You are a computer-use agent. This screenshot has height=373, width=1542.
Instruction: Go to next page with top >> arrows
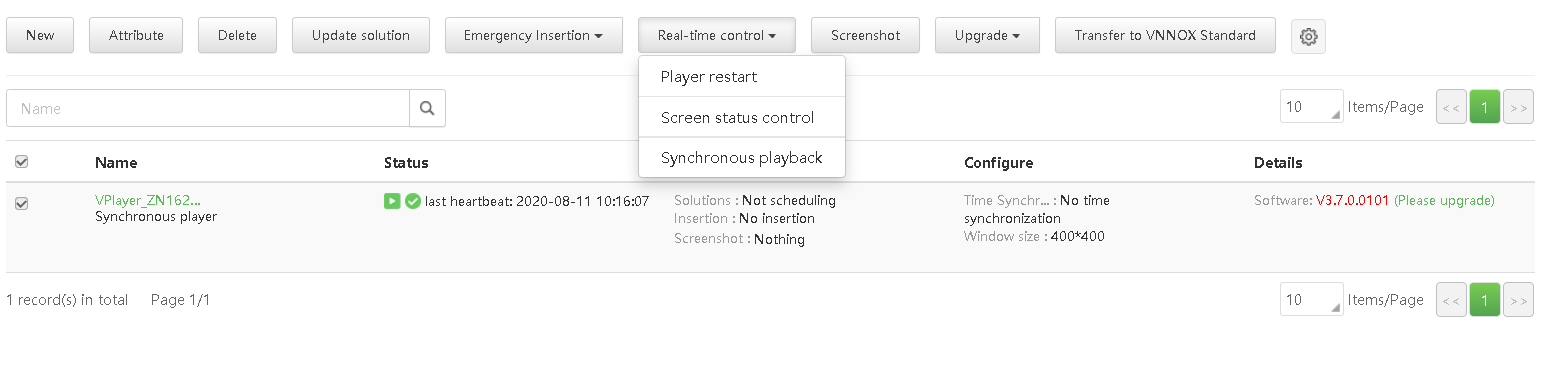point(1518,107)
